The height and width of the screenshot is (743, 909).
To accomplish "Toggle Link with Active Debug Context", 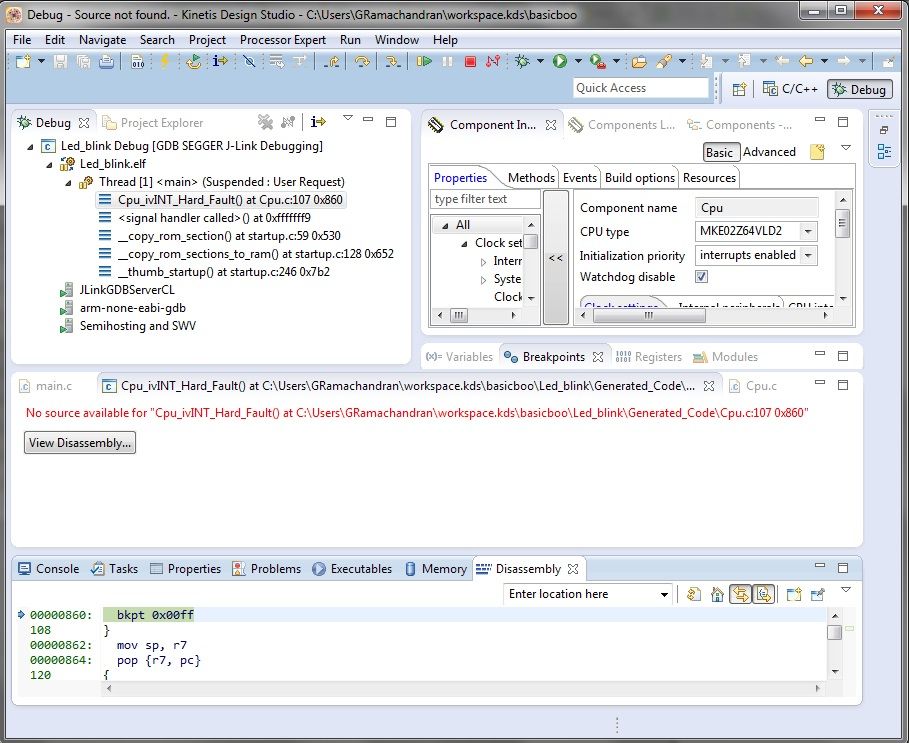I will pyautogui.click(x=740, y=594).
